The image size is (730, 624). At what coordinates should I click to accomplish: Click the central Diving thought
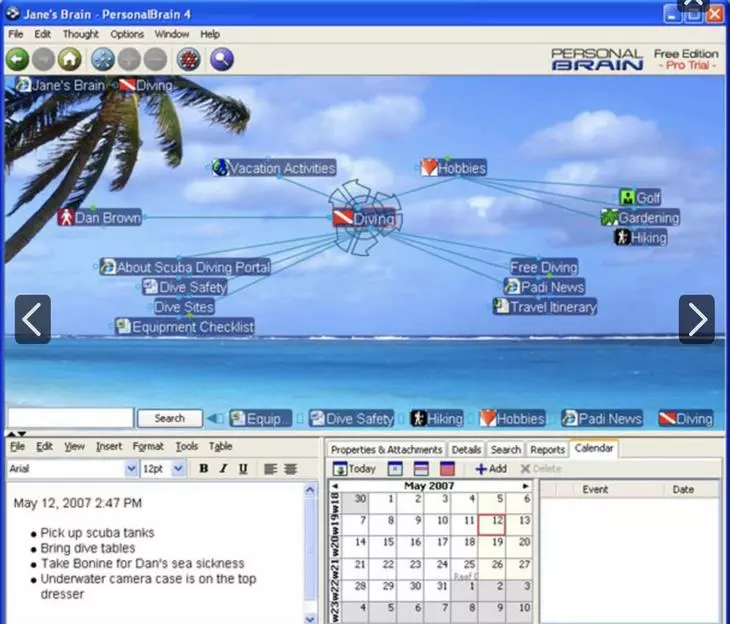point(365,218)
